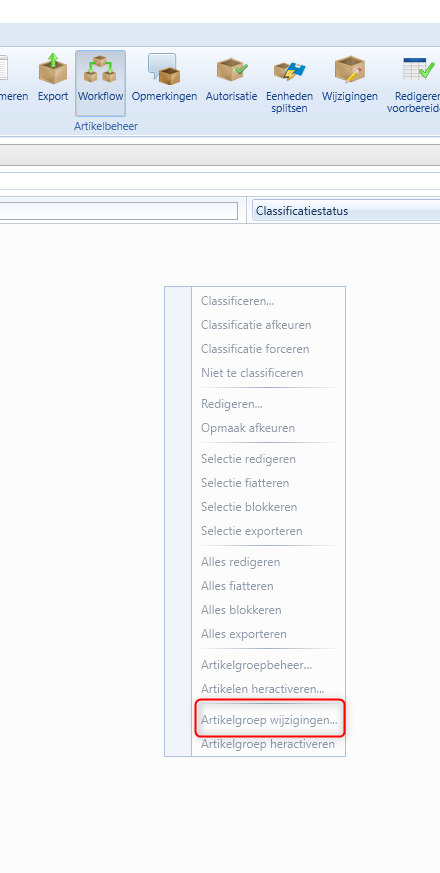The height and width of the screenshot is (873, 440).
Task: Open Opmerkingen comments icon
Action: click(x=164, y=70)
